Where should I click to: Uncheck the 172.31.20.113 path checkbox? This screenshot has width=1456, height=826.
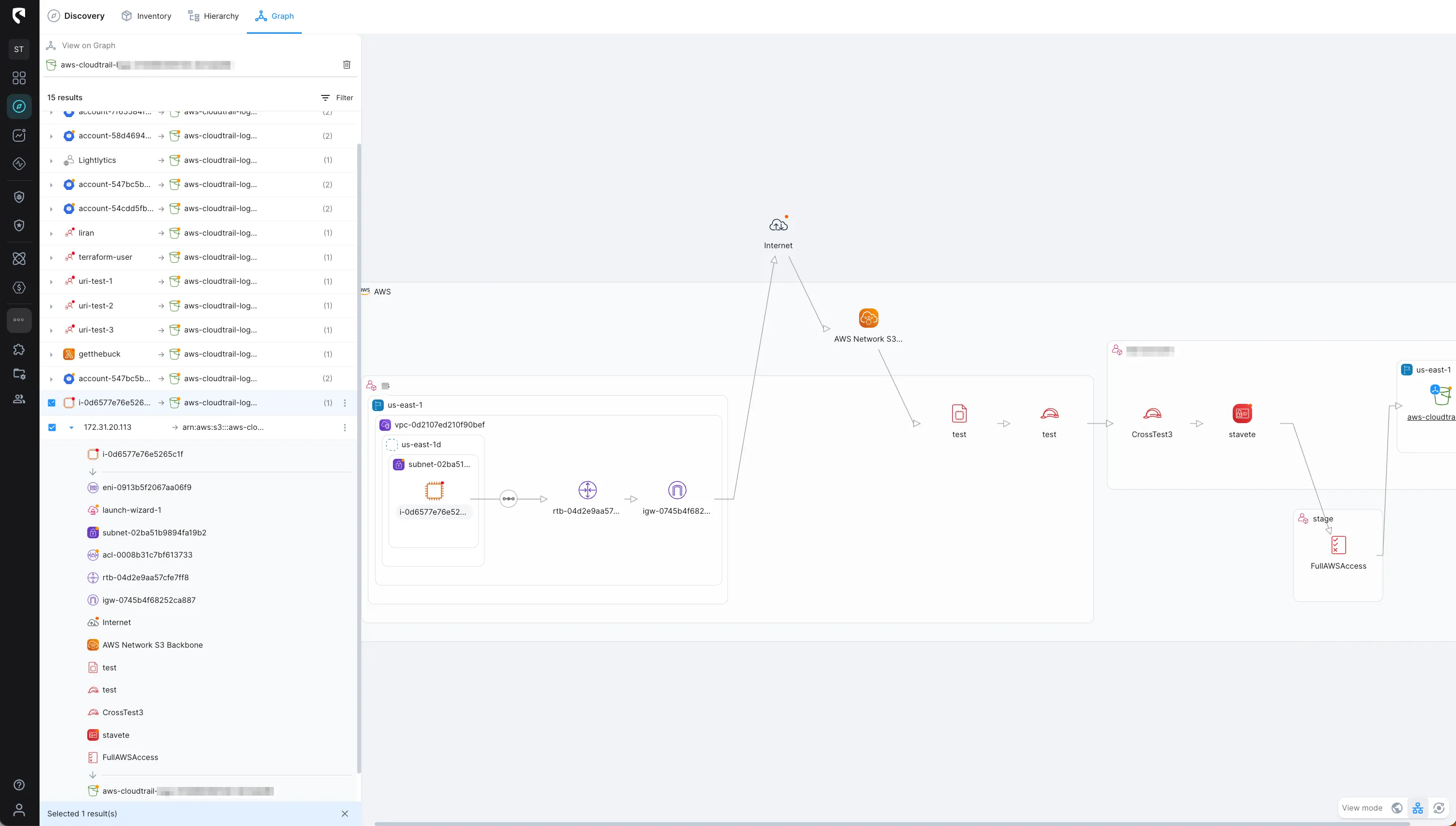52,427
